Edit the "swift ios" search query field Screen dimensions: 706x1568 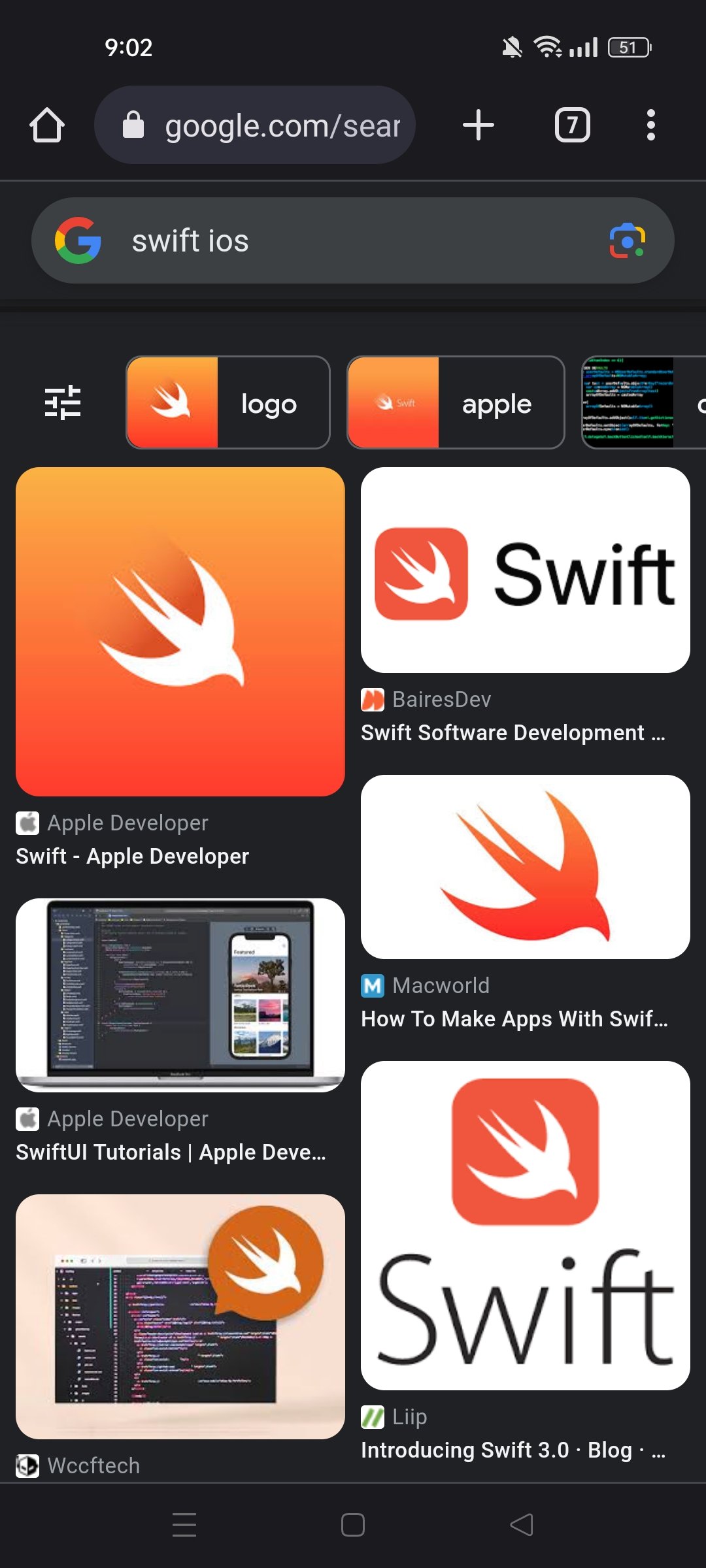(353, 241)
